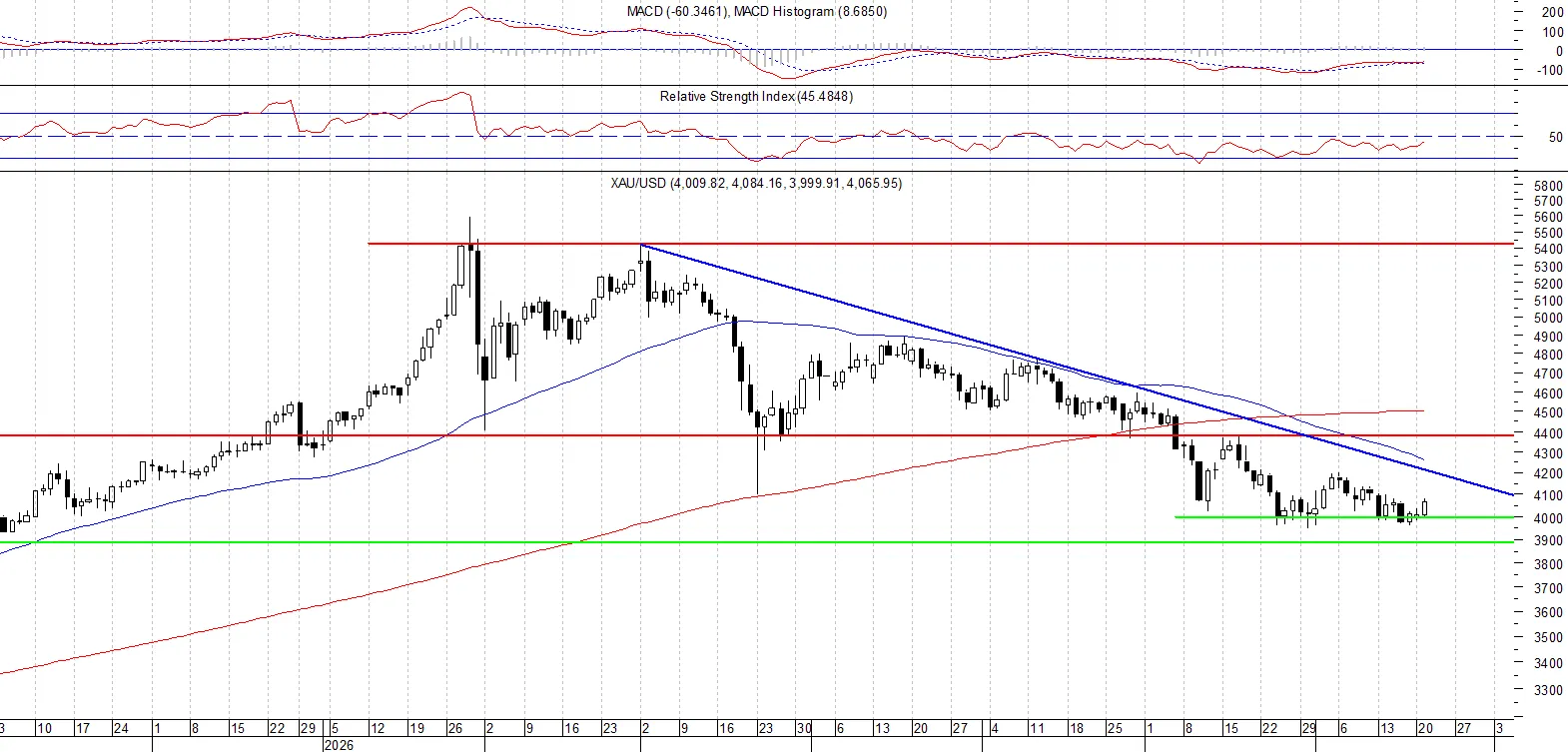Click the 3600 price axis value
This screenshot has height=752, width=1568.
click(1548, 613)
